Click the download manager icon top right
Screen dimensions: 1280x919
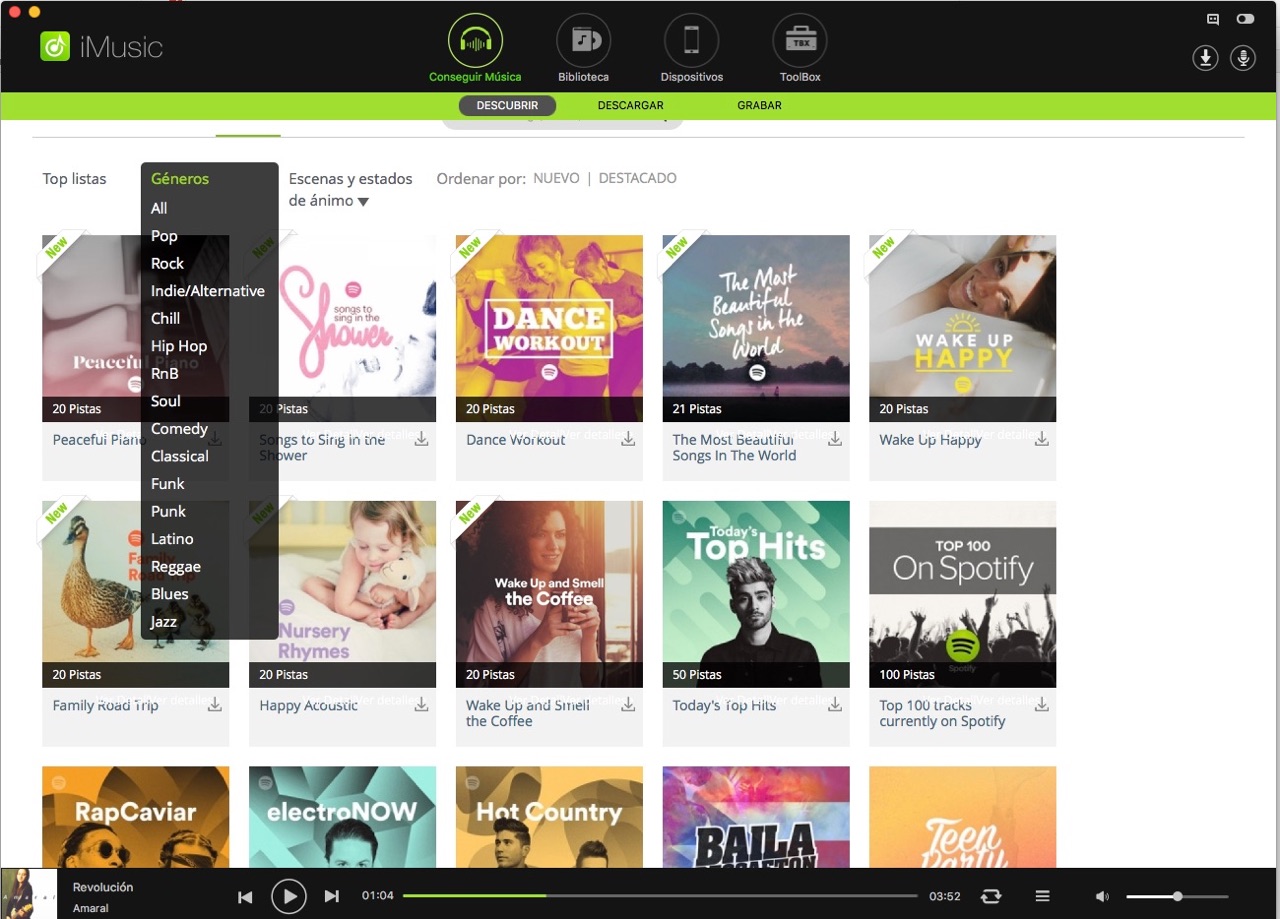coord(1206,58)
